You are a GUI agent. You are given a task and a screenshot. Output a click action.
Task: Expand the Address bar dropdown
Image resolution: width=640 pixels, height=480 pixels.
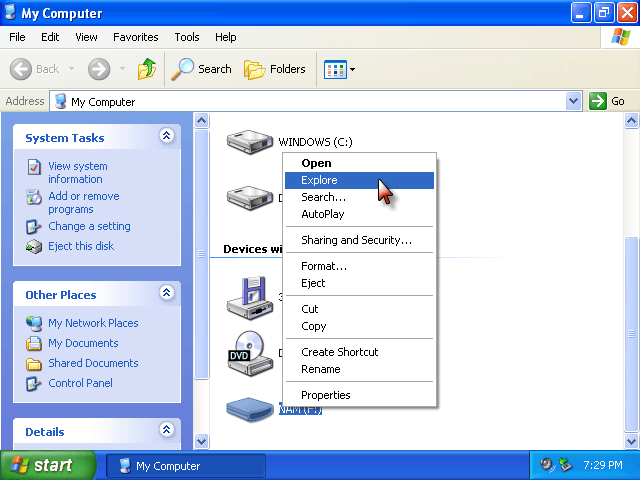pyautogui.click(x=573, y=101)
